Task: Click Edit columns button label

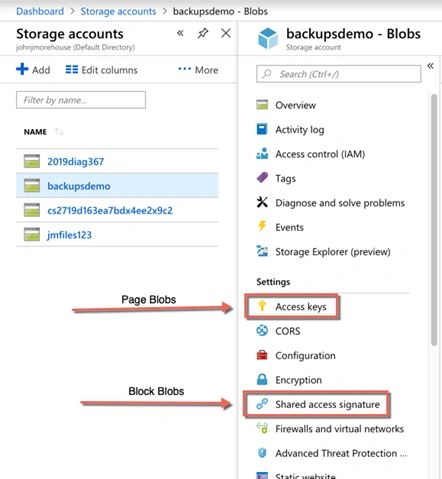Action: 109,70
